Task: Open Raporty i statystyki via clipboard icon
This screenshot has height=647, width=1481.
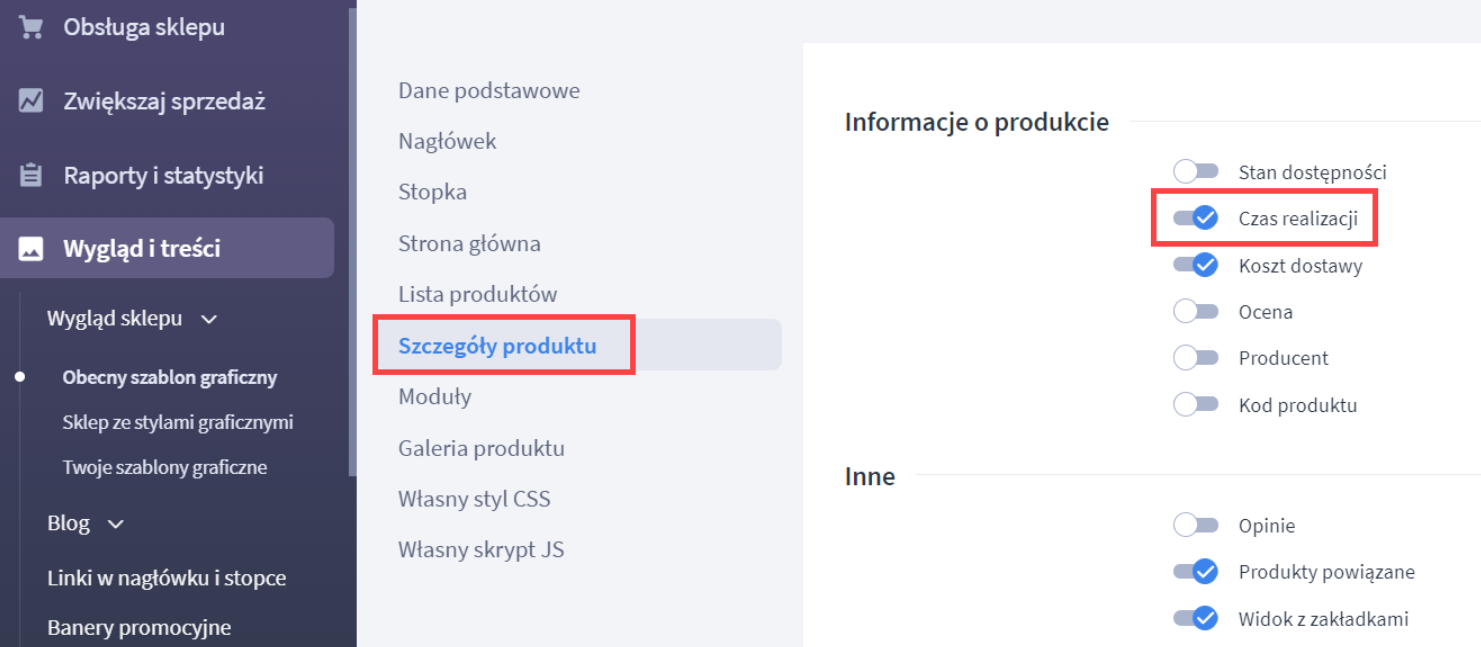Action: (29, 174)
